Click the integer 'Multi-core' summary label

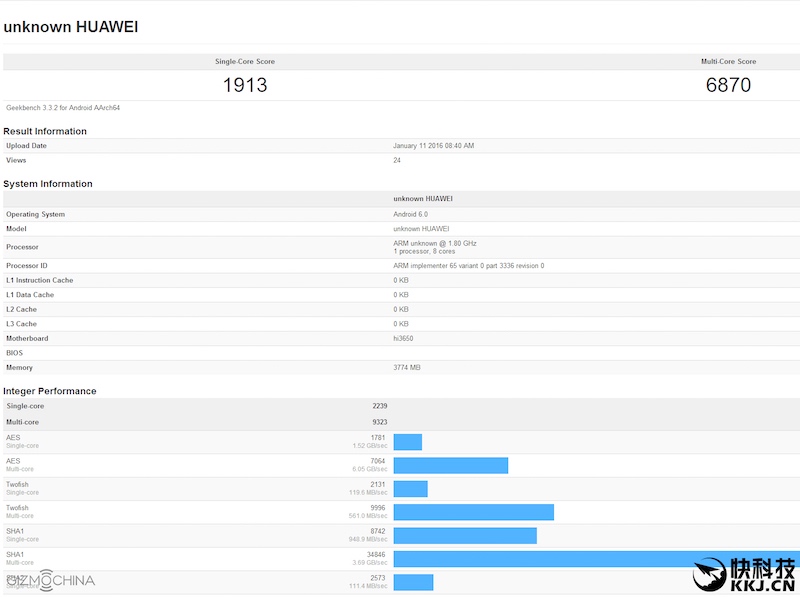(x=22, y=422)
